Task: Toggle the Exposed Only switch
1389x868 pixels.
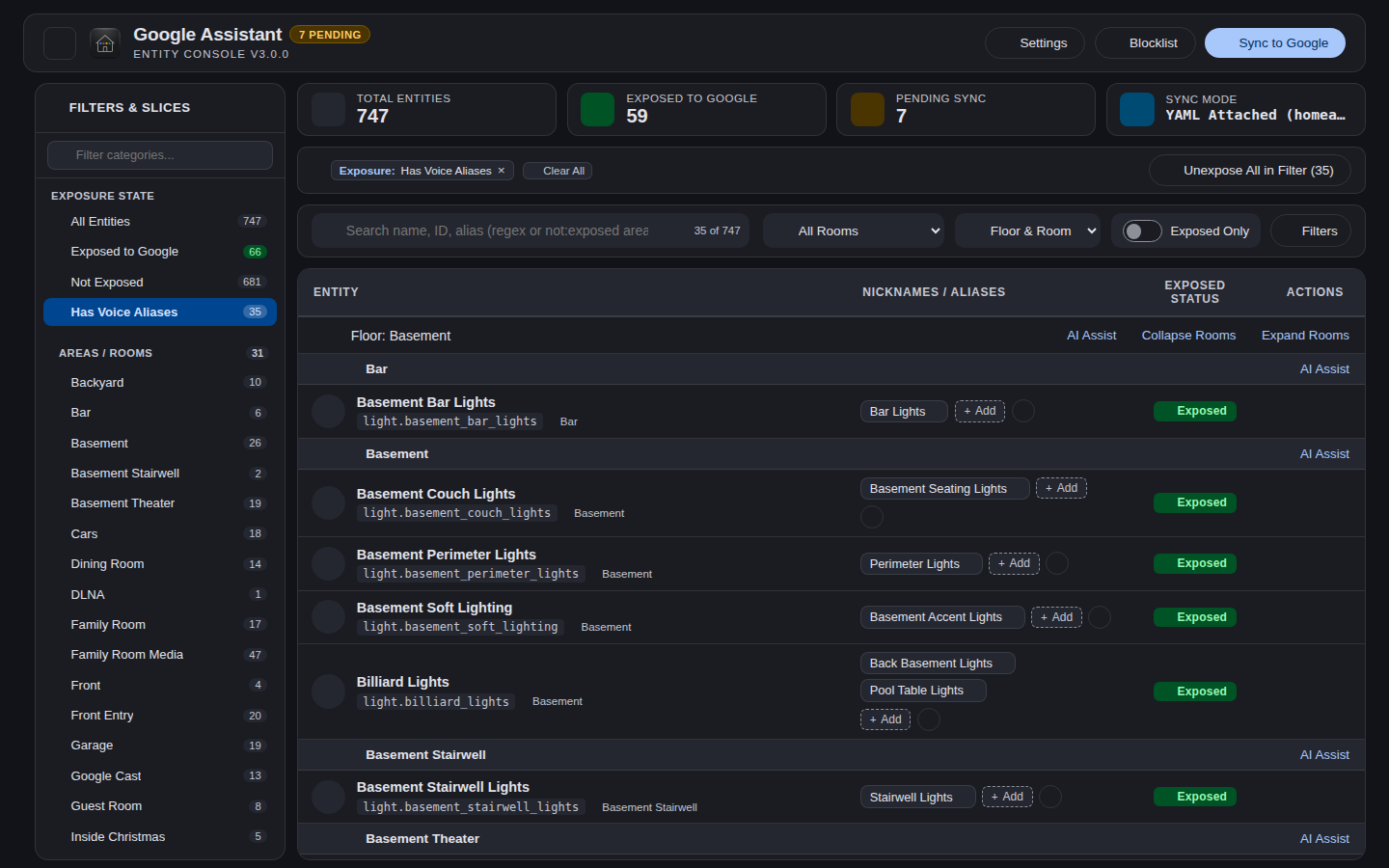Action: 1142,231
